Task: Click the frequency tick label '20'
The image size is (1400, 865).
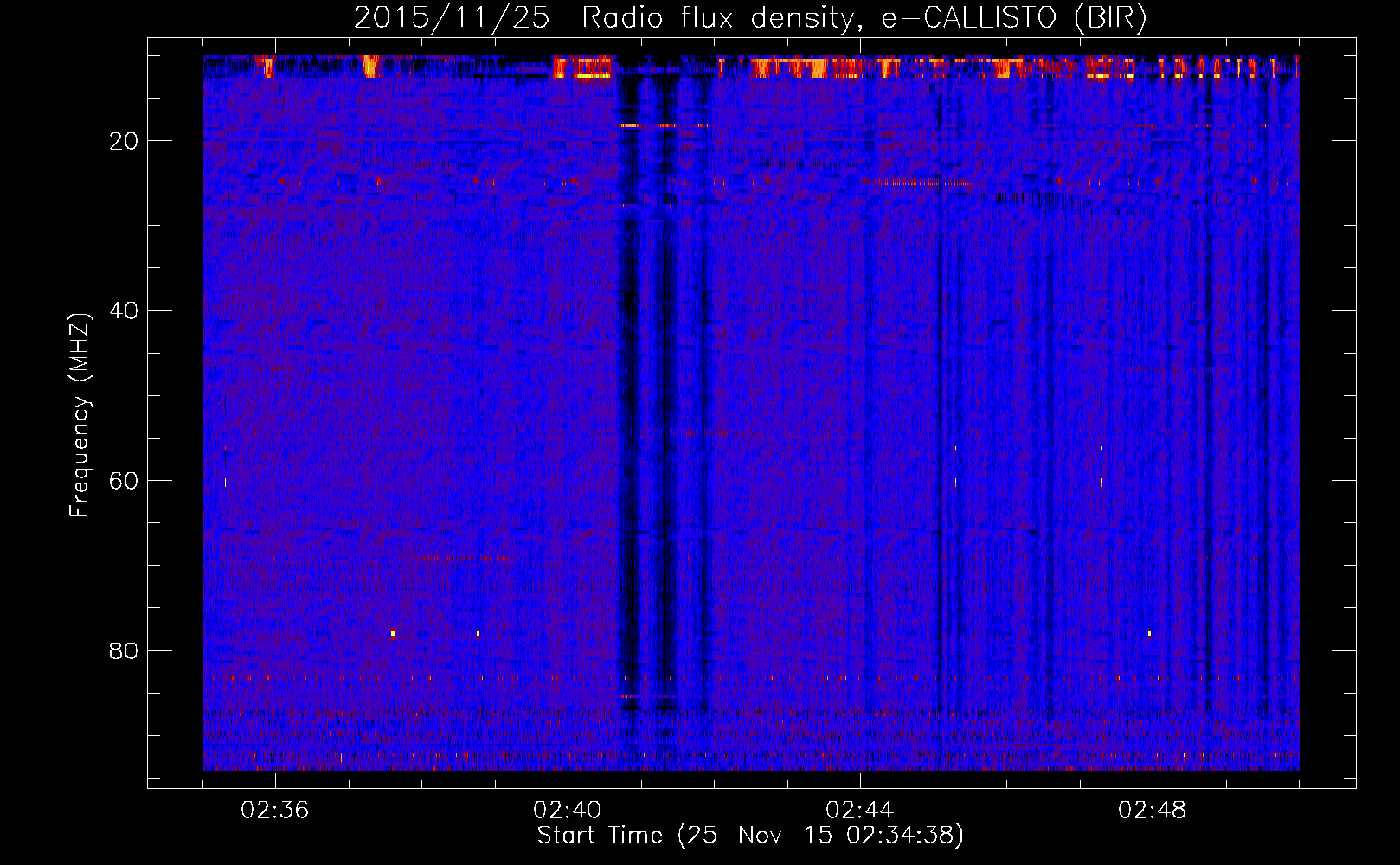Action: click(125, 141)
